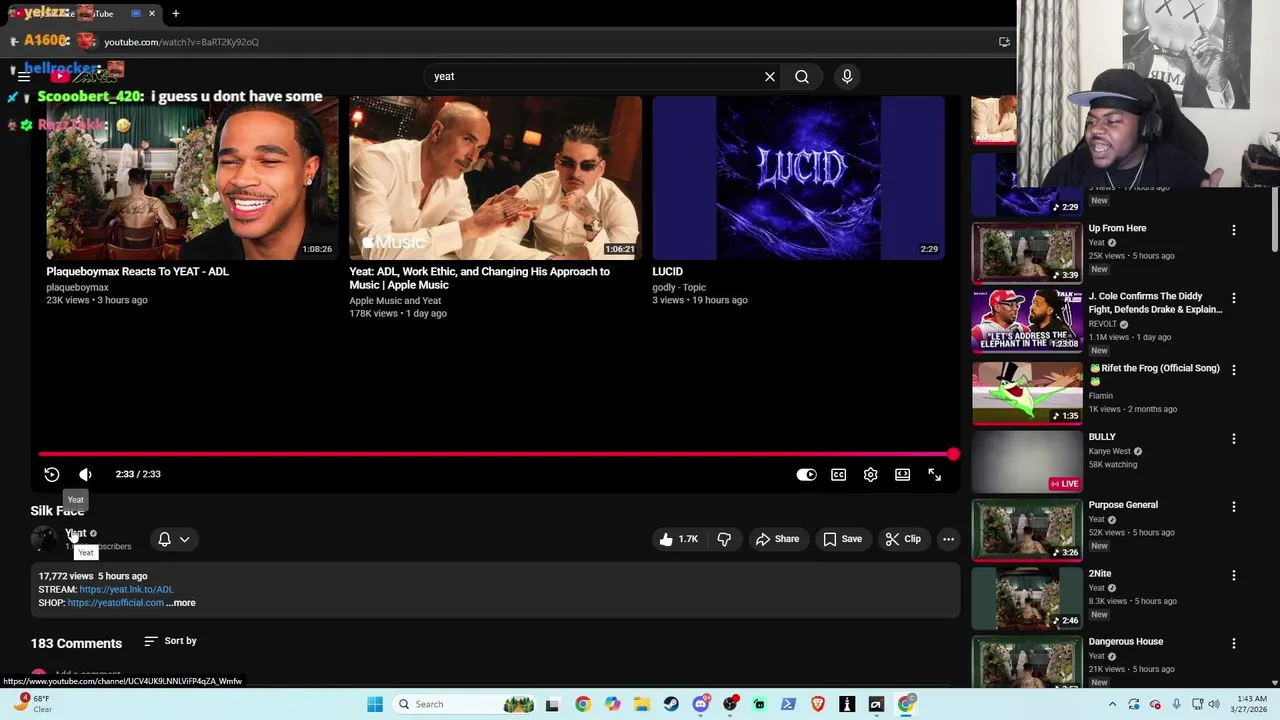
Task: Open options menu for Purpose General
Action: coord(1233,507)
